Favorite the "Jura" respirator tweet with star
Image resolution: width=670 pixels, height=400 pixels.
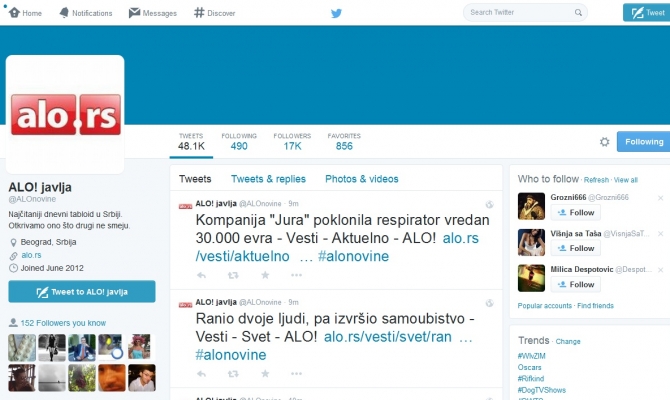(x=265, y=275)
